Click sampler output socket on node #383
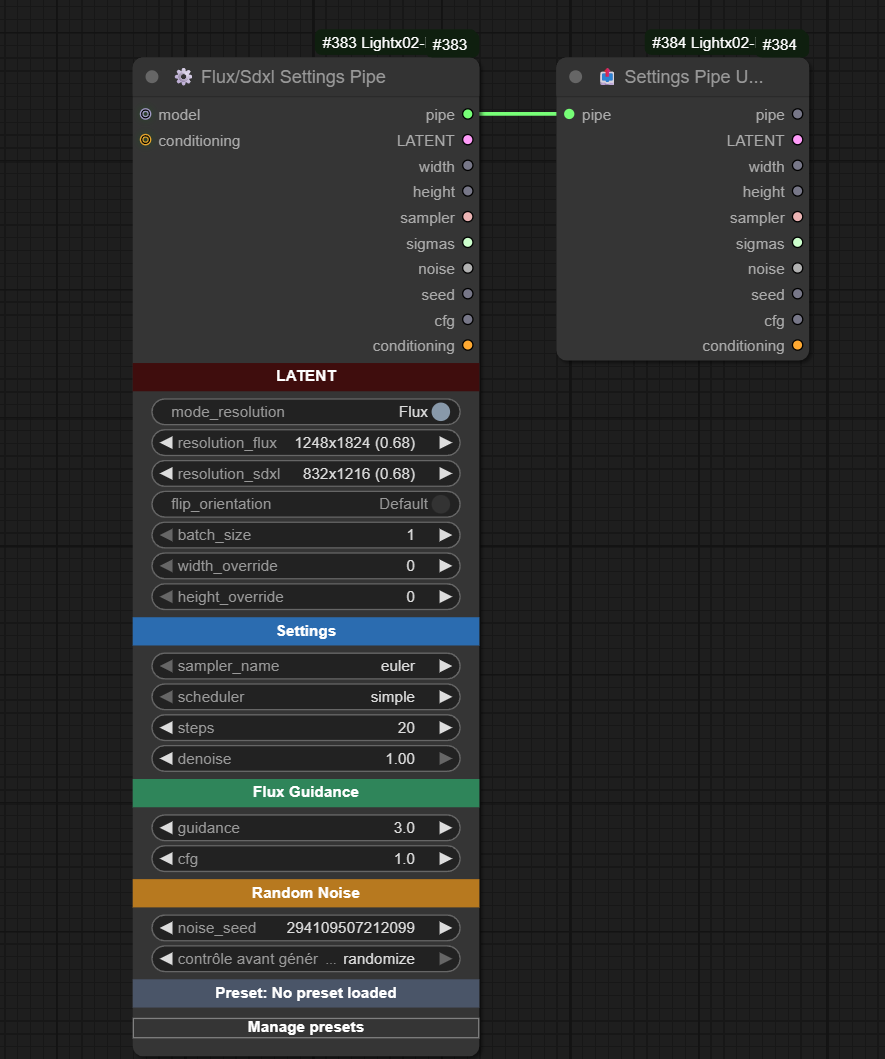This screenshot has height=1059, width=885. coord(467,217)
